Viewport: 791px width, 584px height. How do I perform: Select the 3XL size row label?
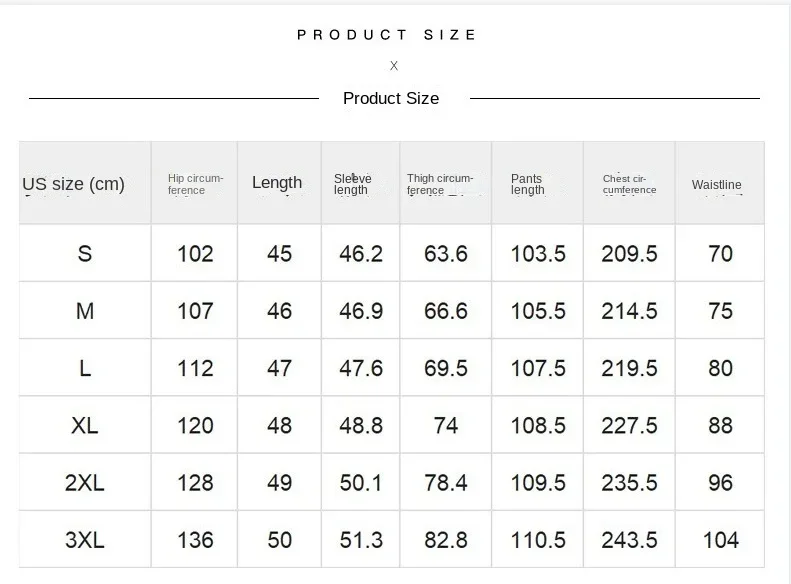coord(85,540)
